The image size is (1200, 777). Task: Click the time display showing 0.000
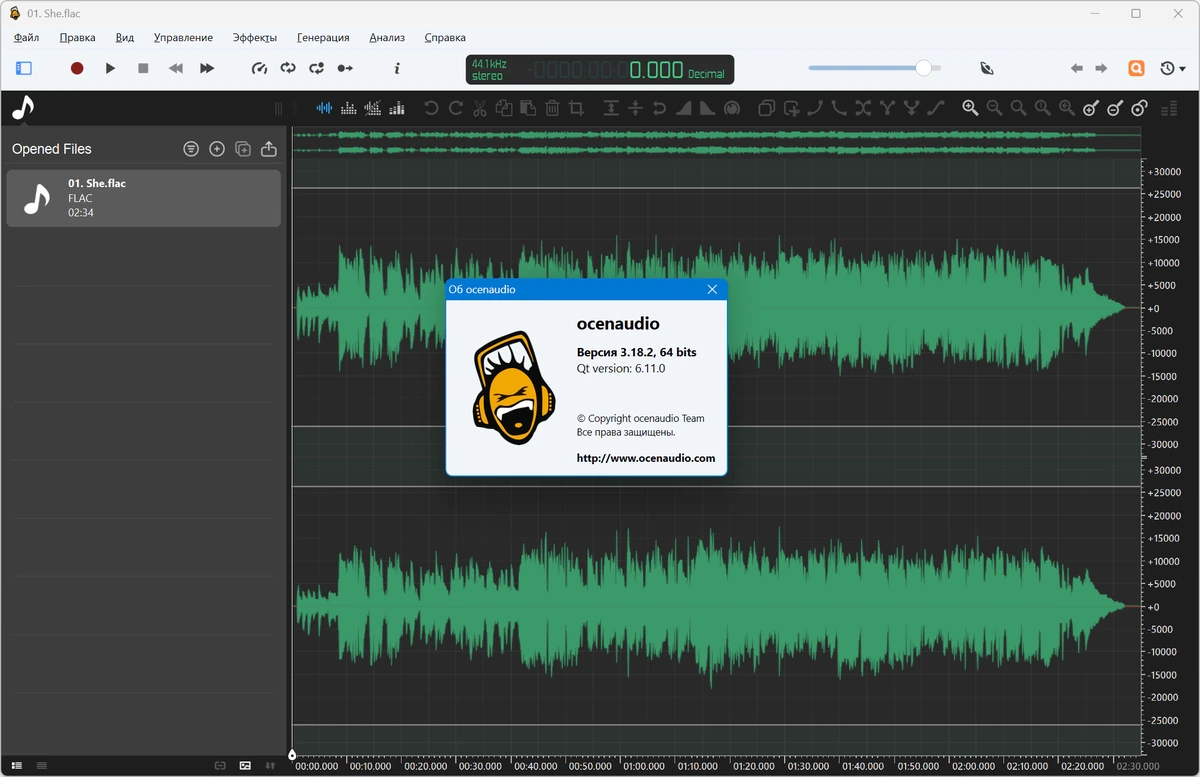click(656, 70)
